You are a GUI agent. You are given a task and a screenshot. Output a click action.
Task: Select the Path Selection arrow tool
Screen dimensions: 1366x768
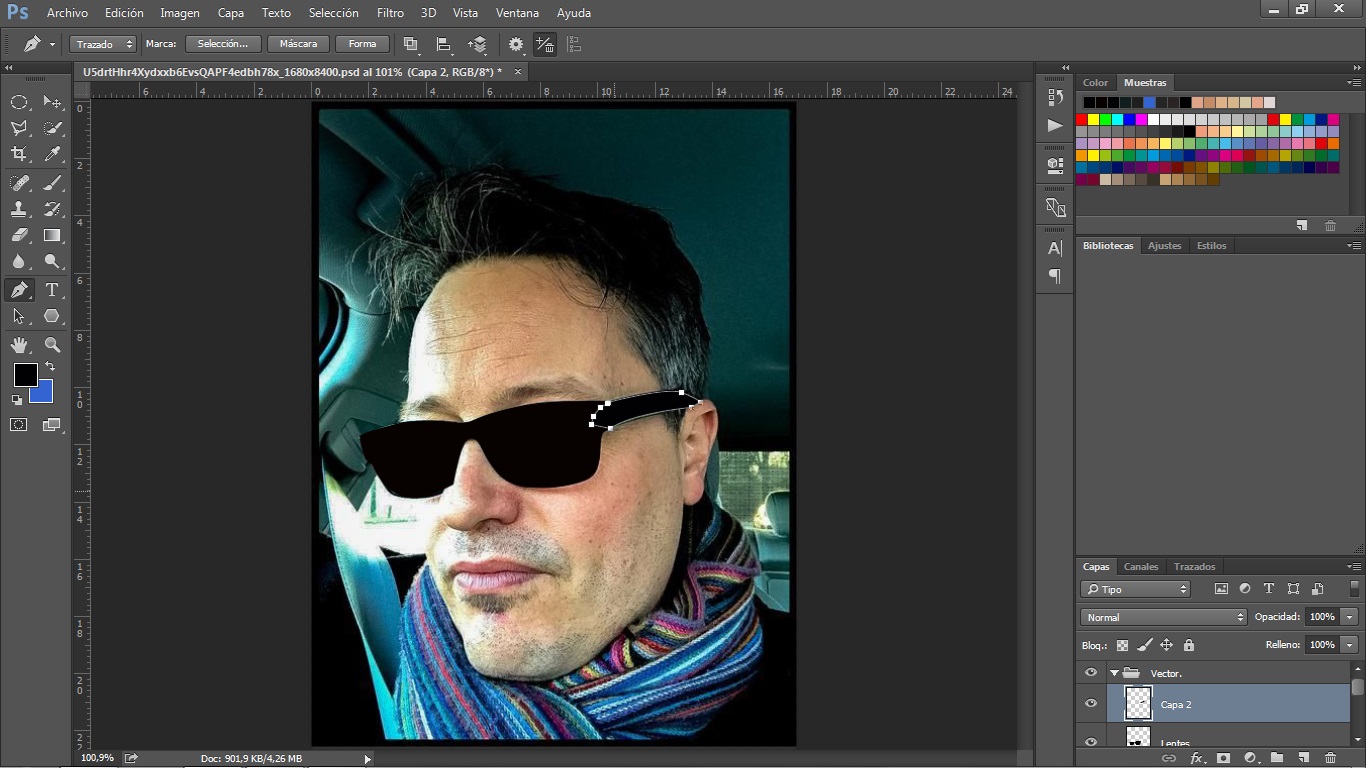(19, 316)
